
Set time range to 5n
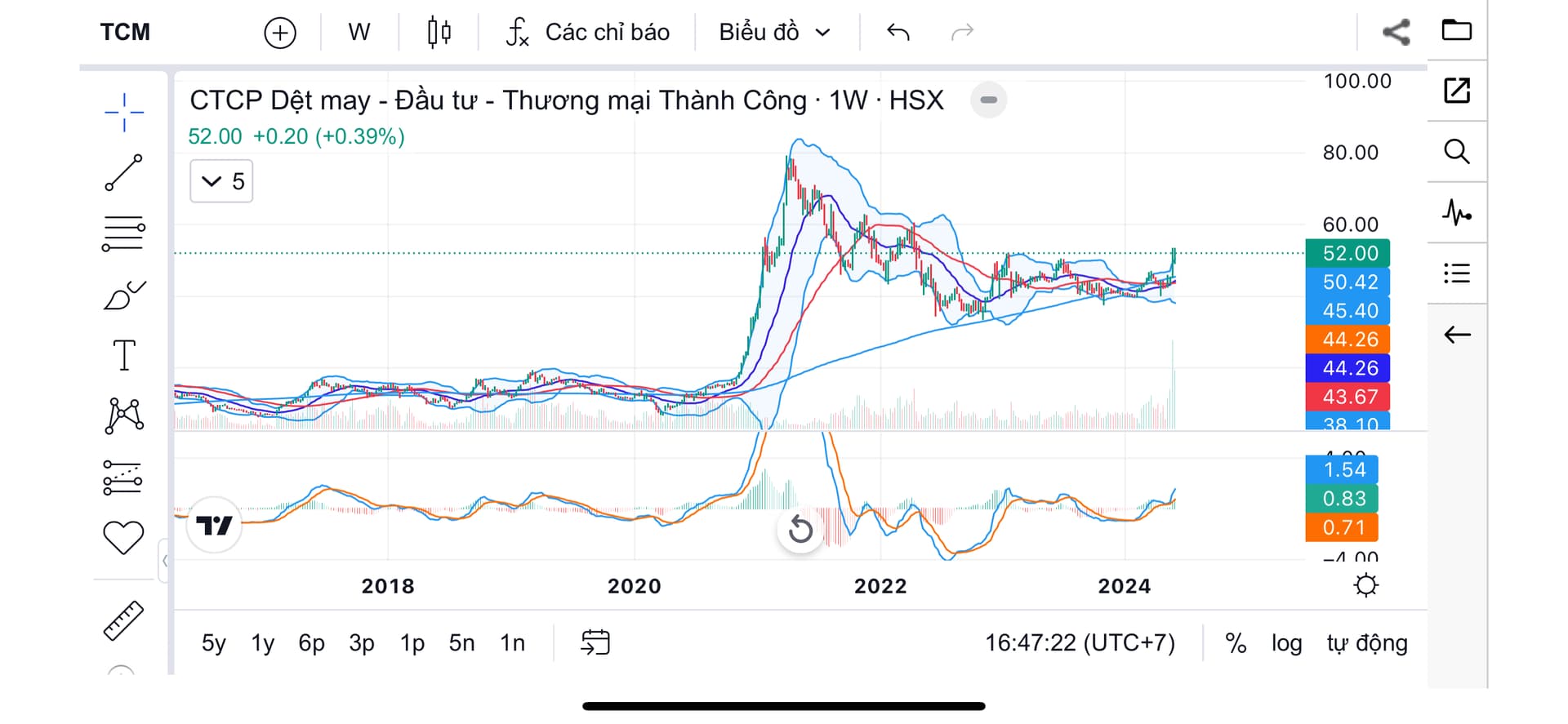[462, 643]
